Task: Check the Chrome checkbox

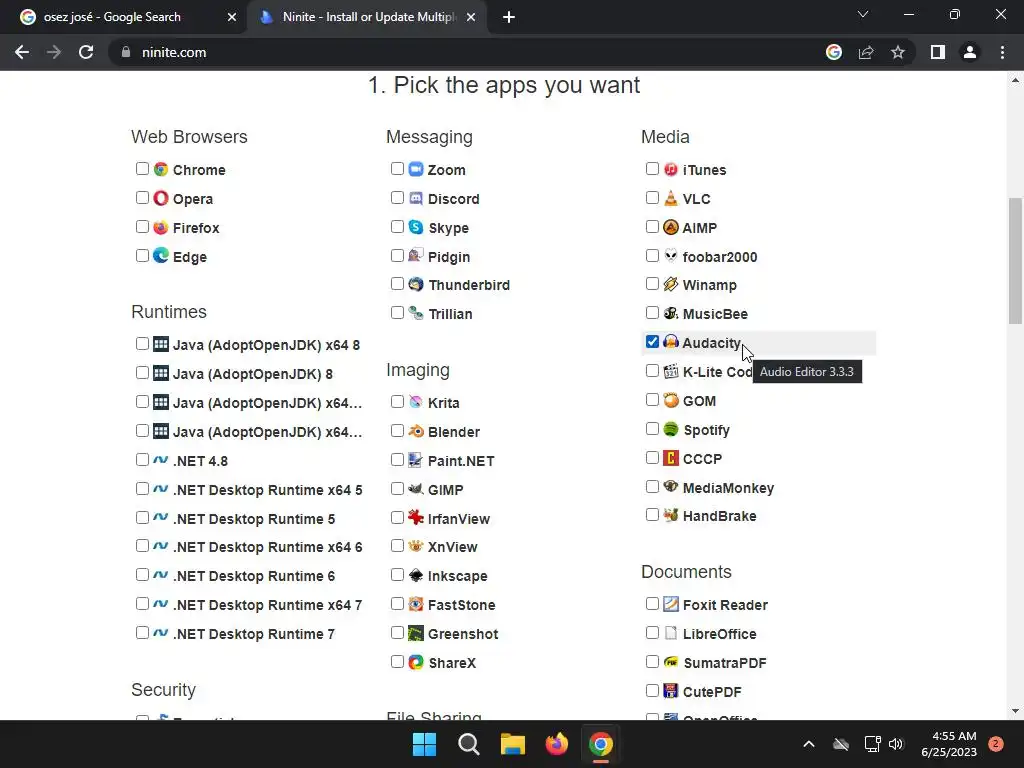Action: tap(142, 168)
